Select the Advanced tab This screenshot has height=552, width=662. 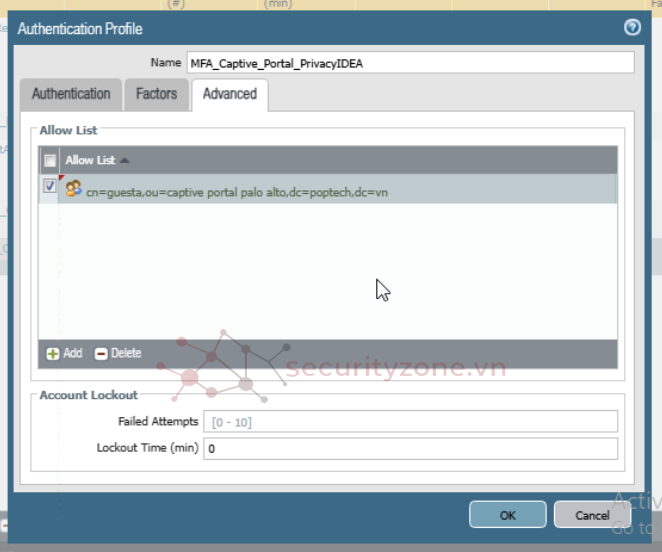click(x=229, y=94)
